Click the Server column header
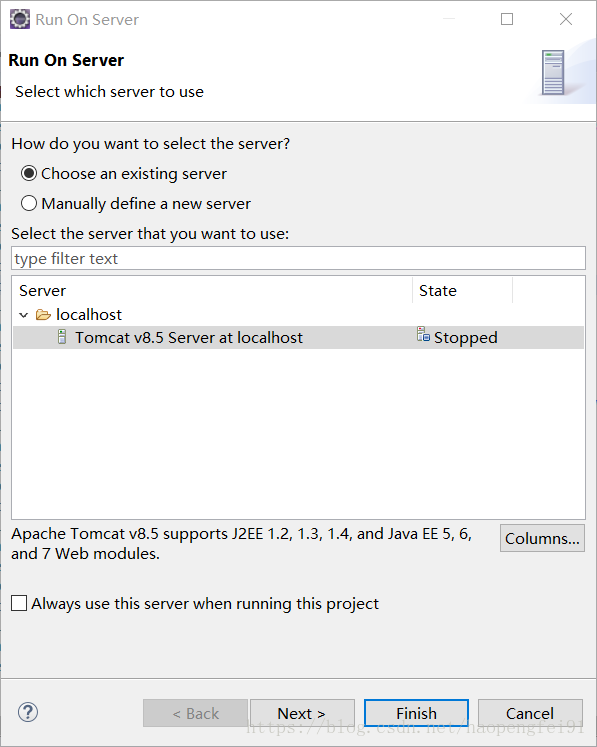This screenshot has width=597, height=747. (212, 290)
